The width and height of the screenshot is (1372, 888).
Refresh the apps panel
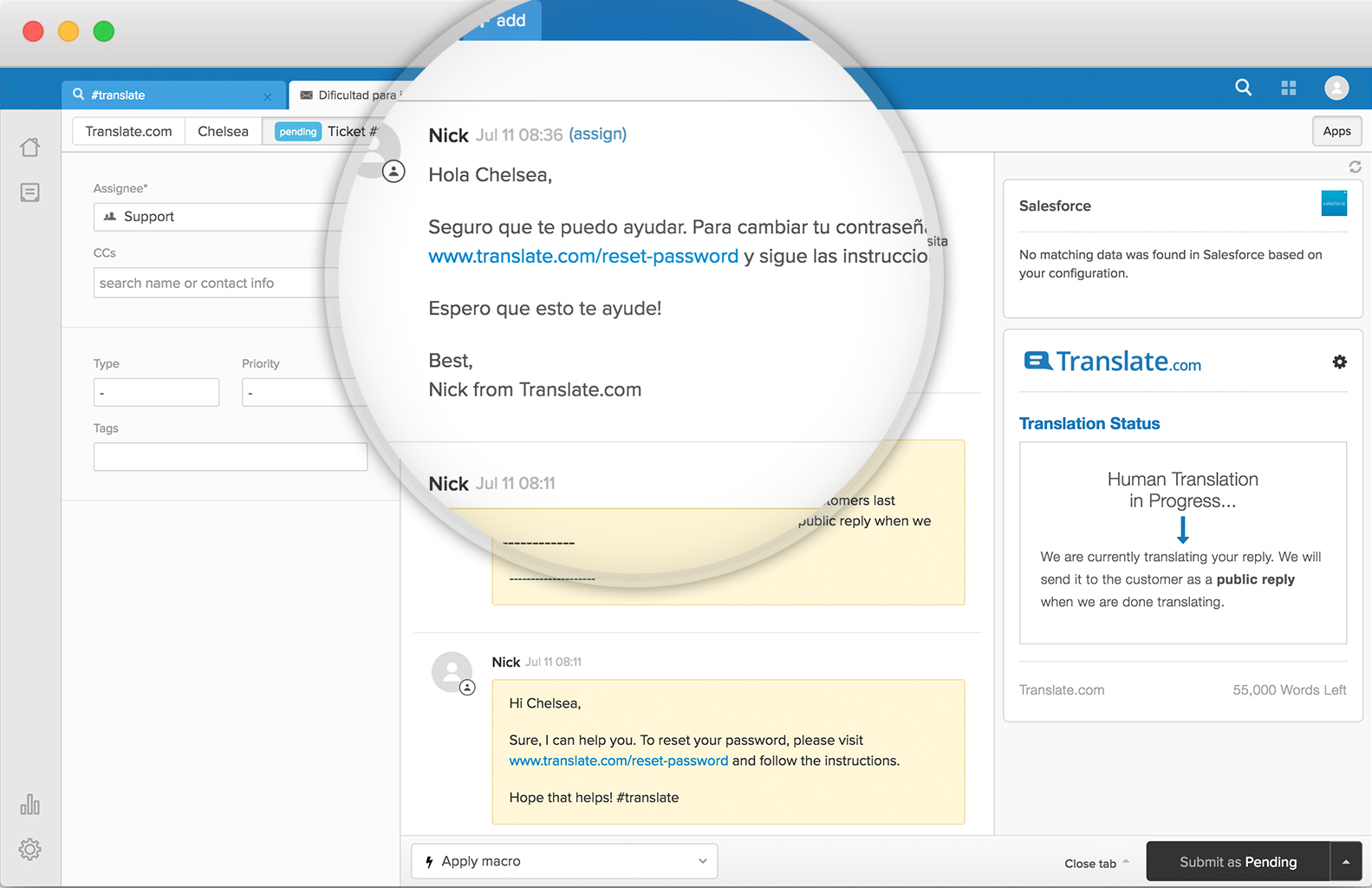(x=1355, y=166)
